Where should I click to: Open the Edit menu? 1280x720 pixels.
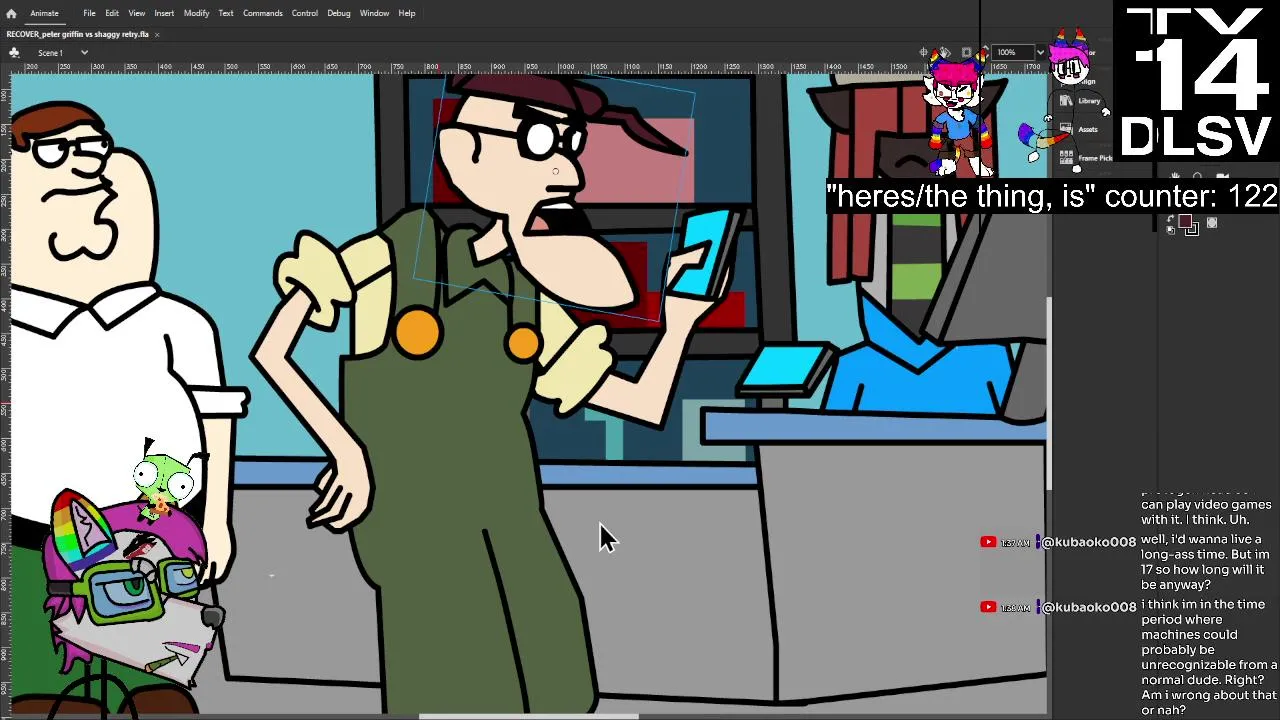(112, 13)
